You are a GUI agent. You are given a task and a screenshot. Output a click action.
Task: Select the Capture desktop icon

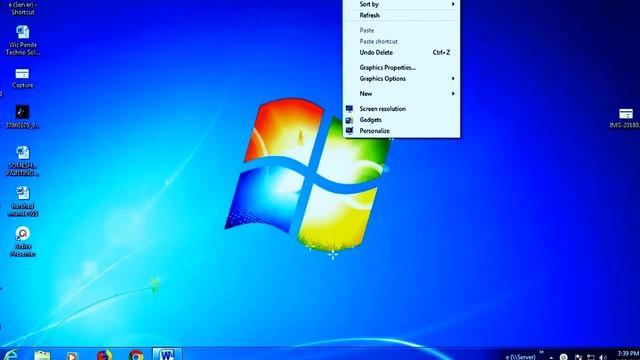(22, 74)
